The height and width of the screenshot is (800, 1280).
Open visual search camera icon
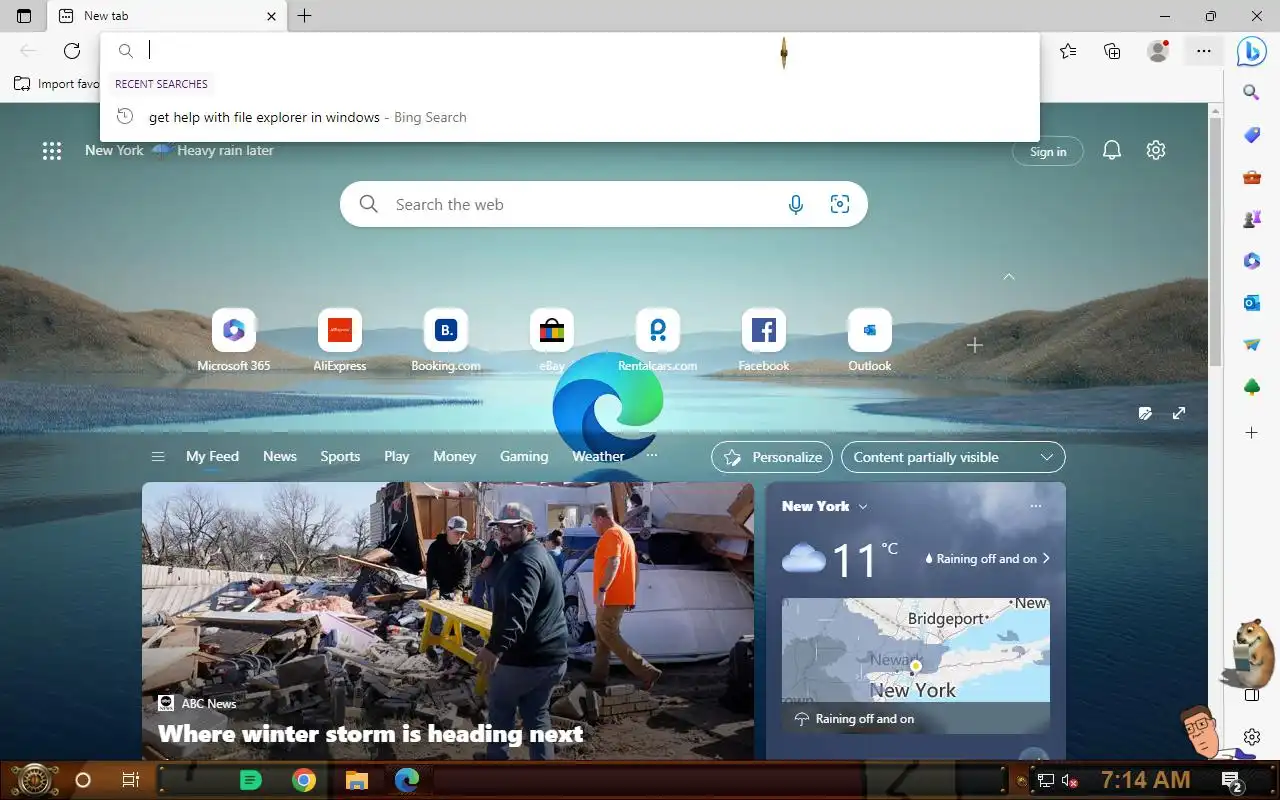click(840, 204)
